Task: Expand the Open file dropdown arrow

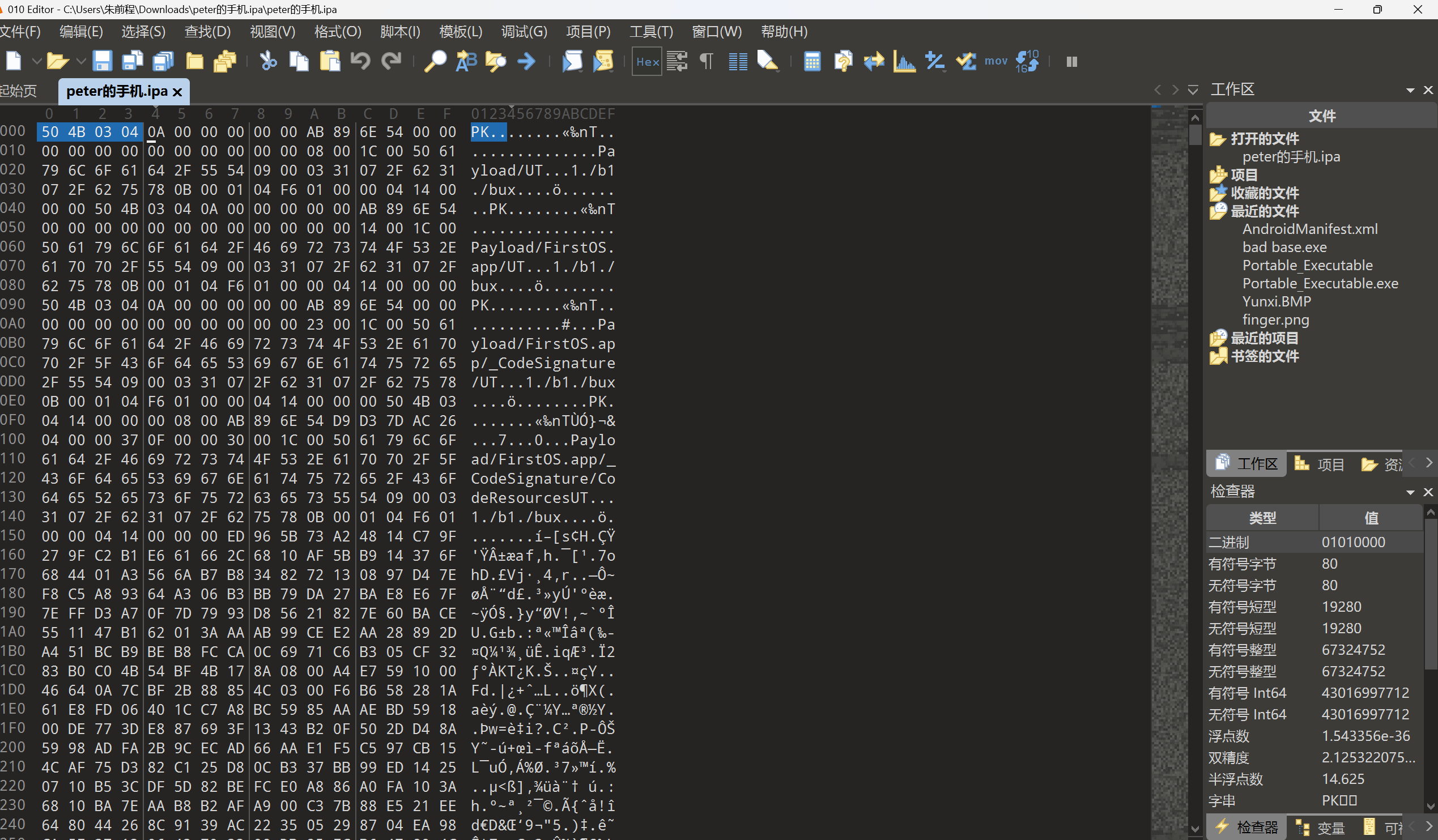Action: [81, 61]
